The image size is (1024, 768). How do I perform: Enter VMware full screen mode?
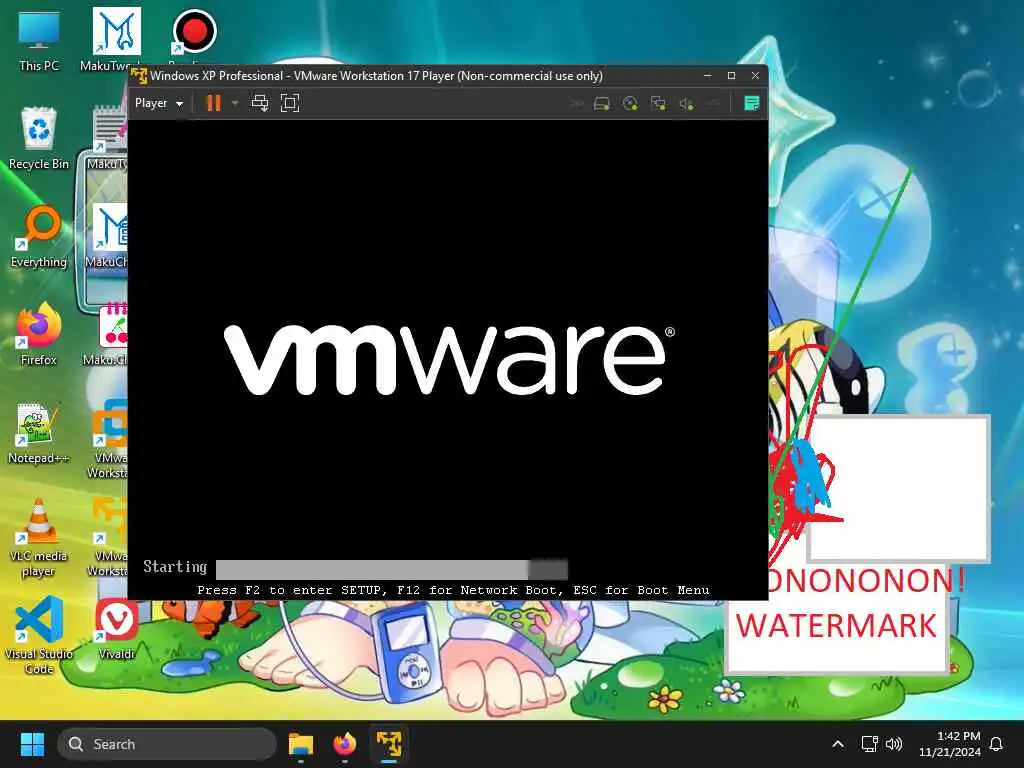[x=290, y=103]
